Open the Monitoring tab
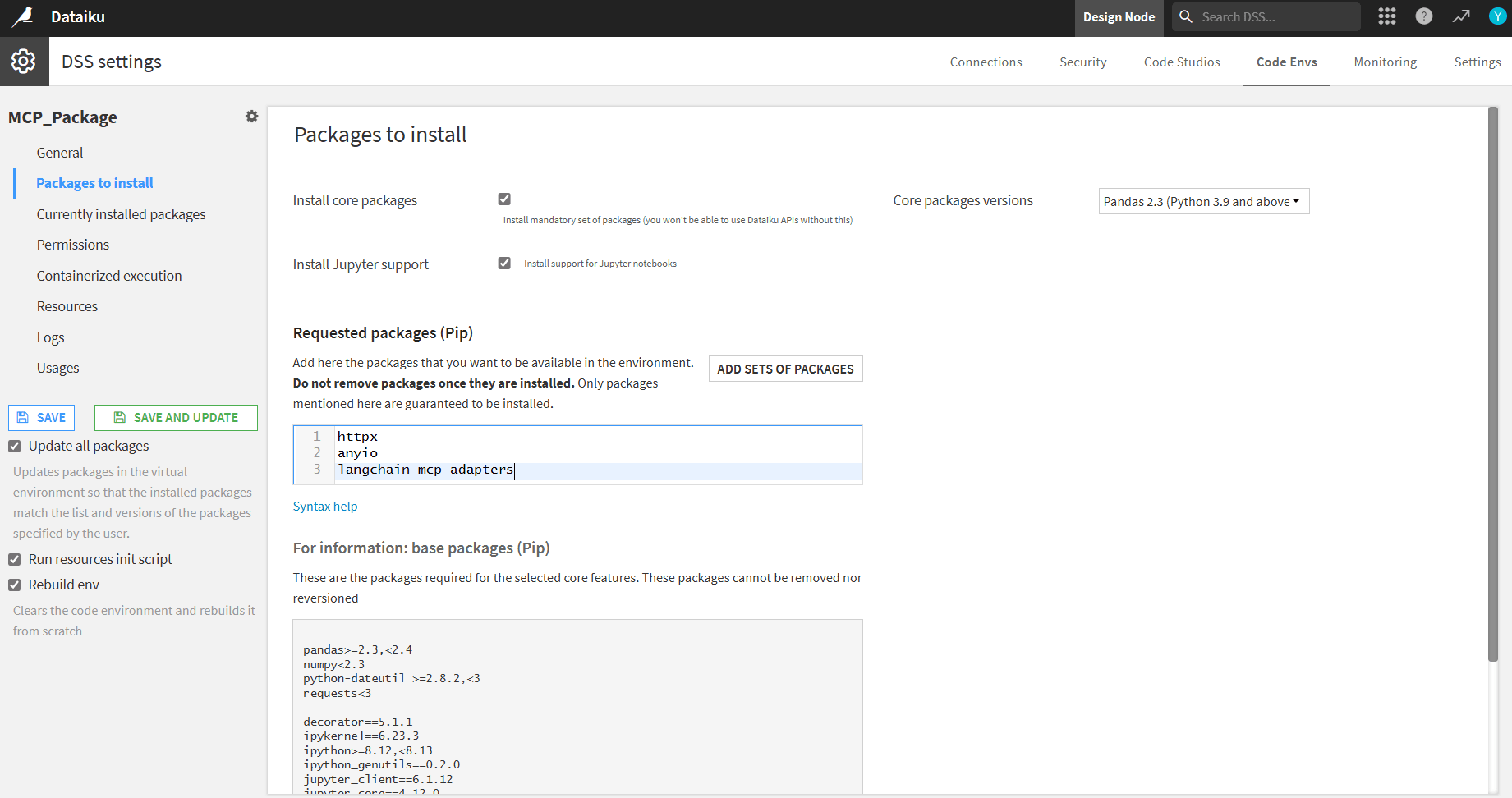This screenshot has height=798, width=1512. (1385, 62)
